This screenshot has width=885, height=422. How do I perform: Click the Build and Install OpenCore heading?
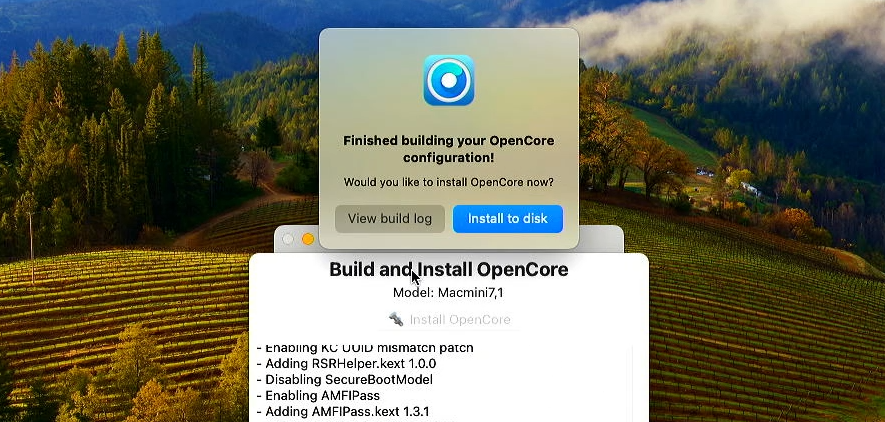pos(449,270)
